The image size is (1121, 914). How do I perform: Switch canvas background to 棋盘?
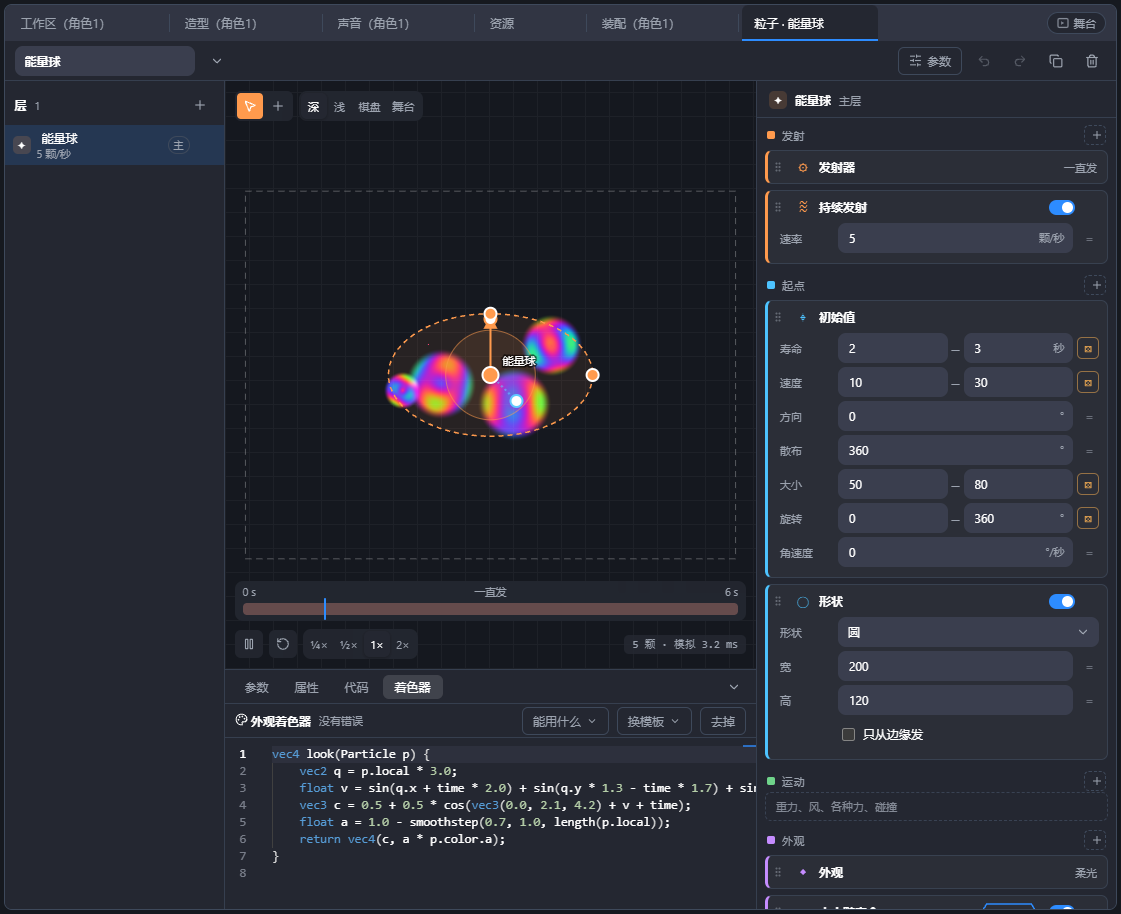pyautogui.click(x=370, y=107)
